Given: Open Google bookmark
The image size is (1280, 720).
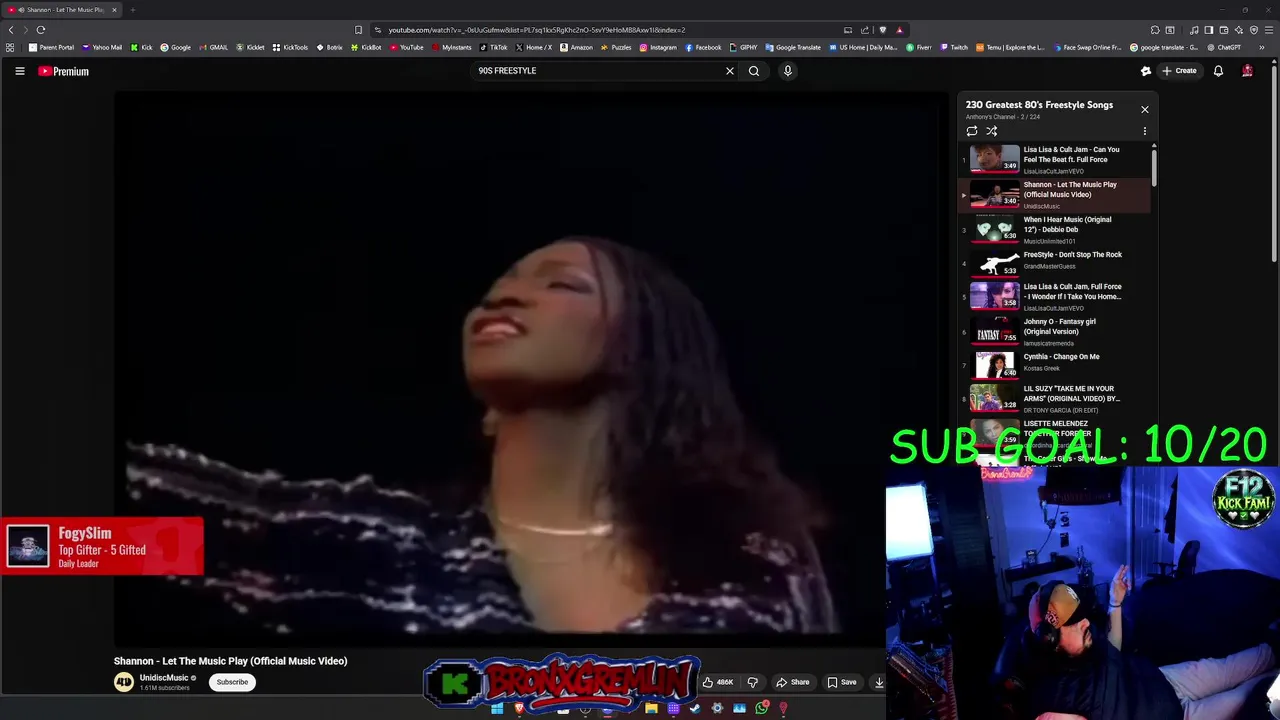Looking at the screenshot, I should pyautogui.click(x=176, y=47).
